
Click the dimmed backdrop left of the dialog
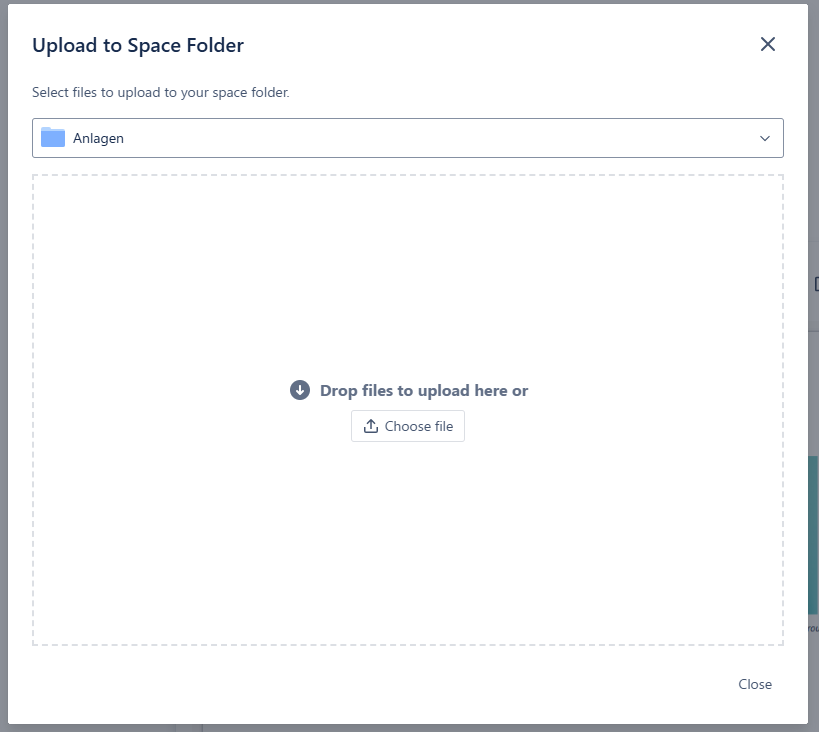tap(3, 400)
